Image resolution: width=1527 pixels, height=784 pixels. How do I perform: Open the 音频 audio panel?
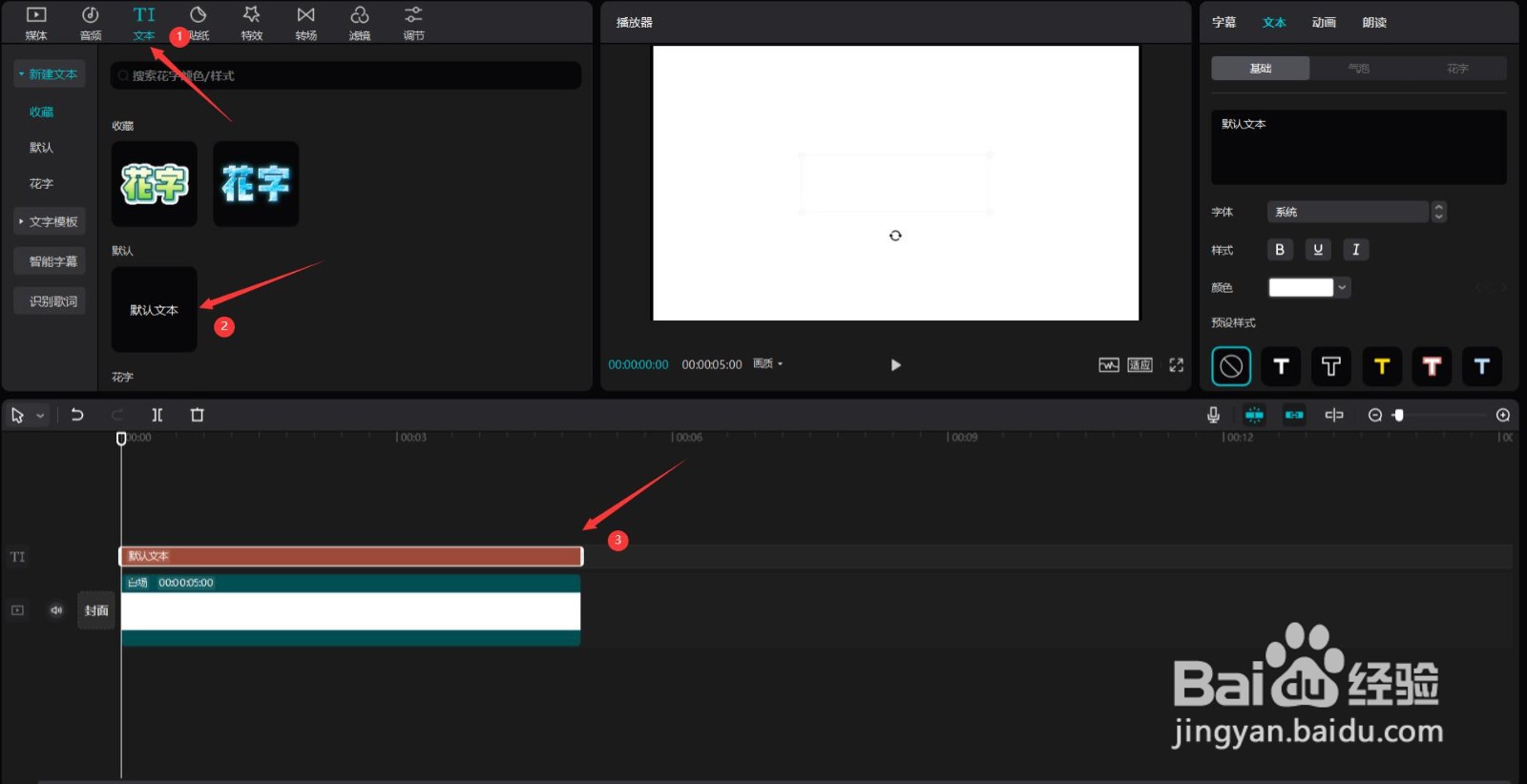click(91, 23)
